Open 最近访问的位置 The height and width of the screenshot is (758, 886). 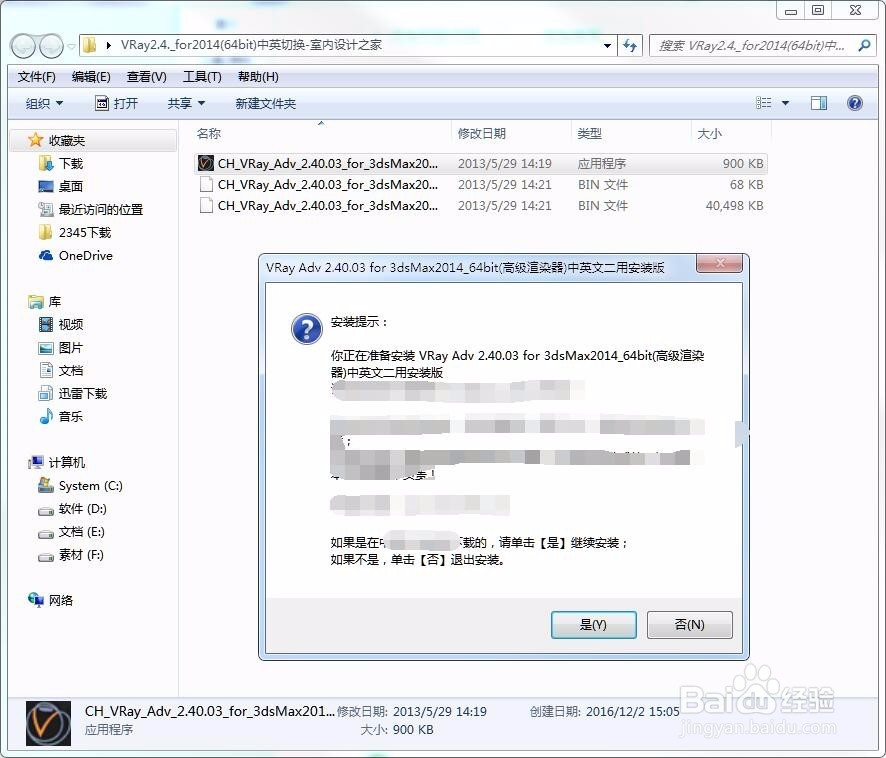click(x=90, y=210)
